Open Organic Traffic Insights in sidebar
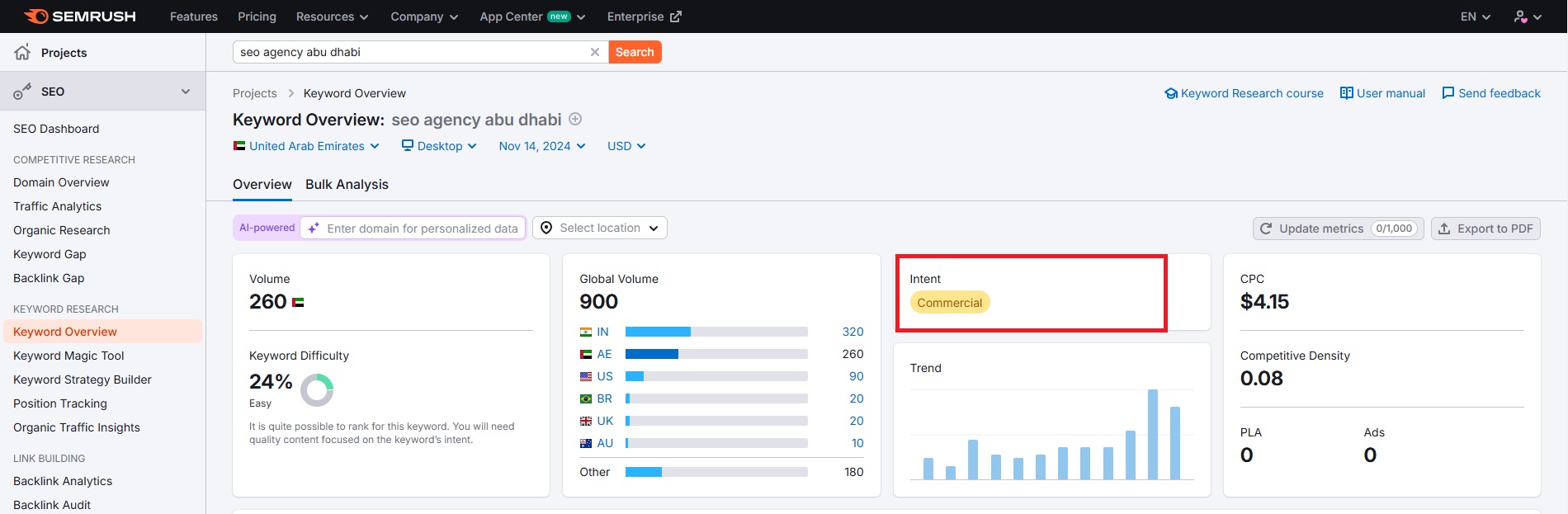This screenshot has width=1568, height=514. 77,427
